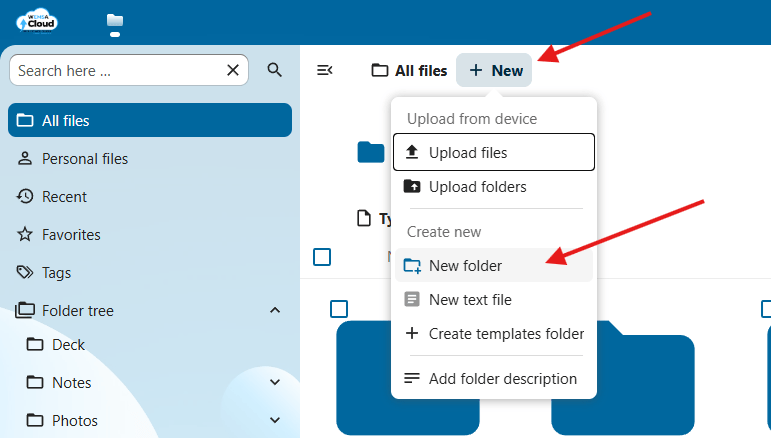This screenshot has height=438, width=771.
Task: Open the second large folder thumbnail
Action: pos(623,378)
